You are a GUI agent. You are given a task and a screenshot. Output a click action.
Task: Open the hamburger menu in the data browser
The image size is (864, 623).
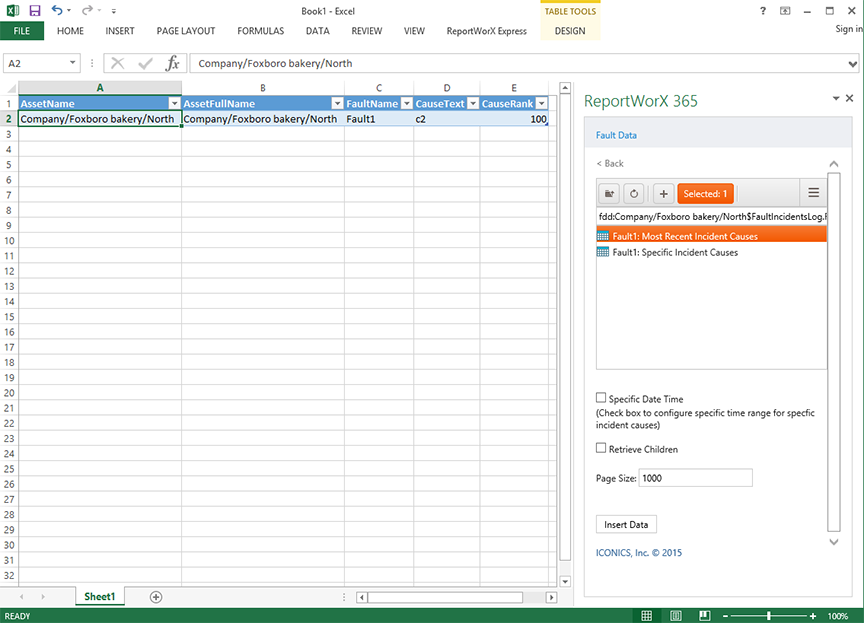pos(813,193)
